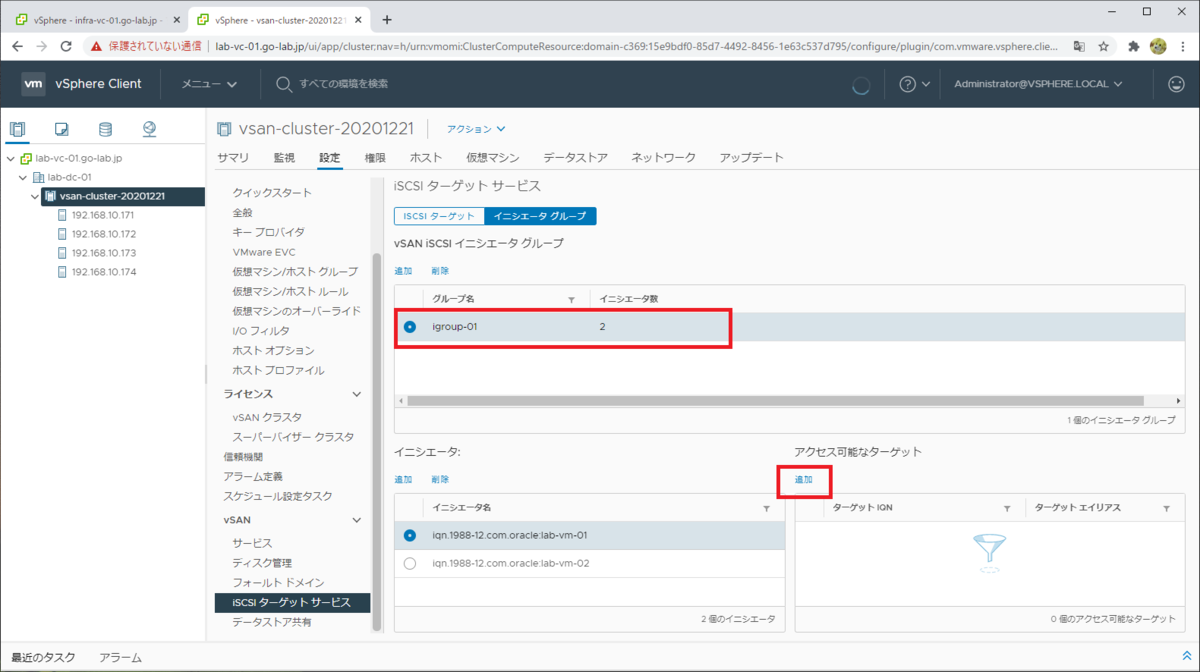This screenshot has height=672, width=1200.
Task: Click 追加 under accessible targets
Action: tap(804, 480)
